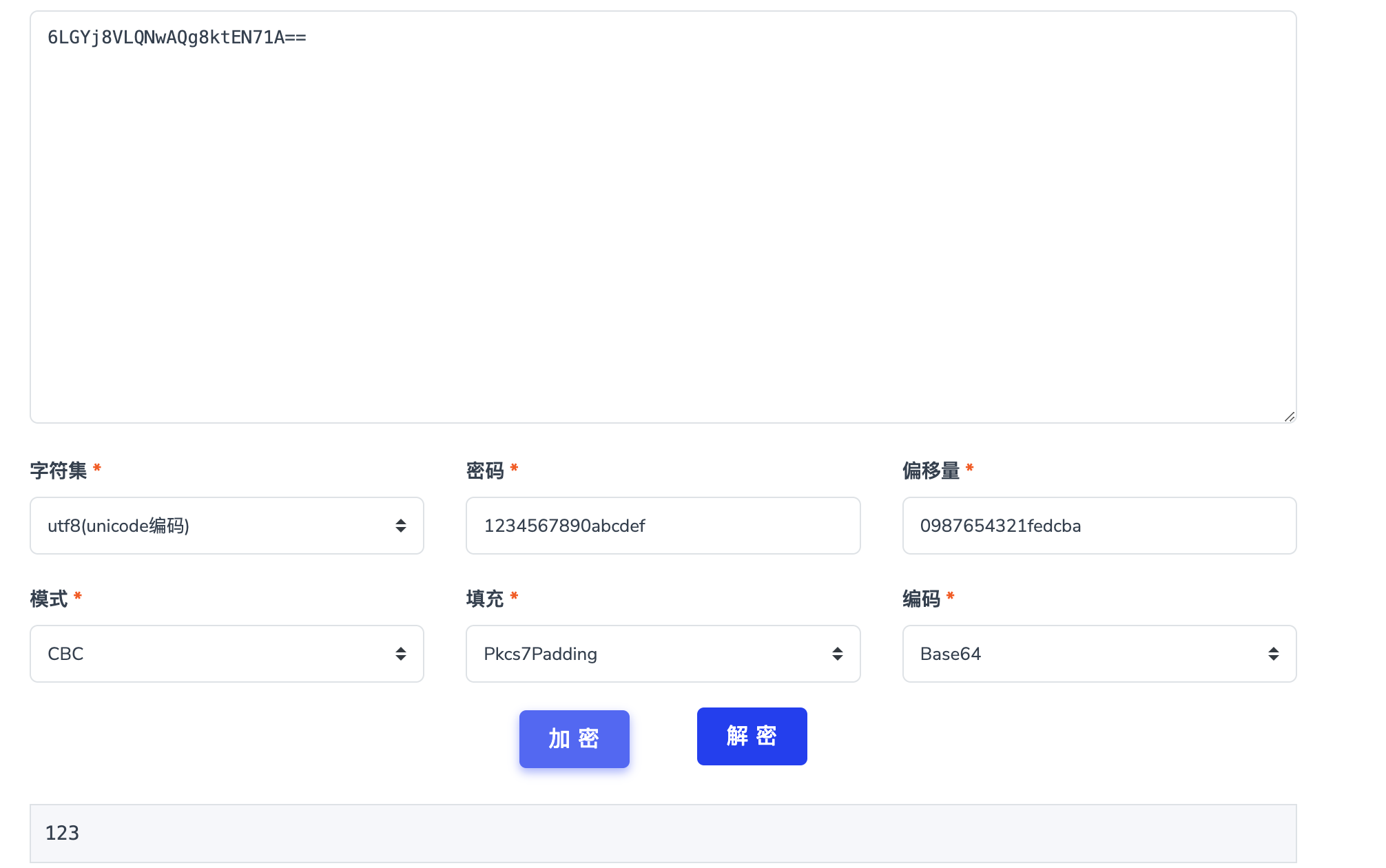Click the 偏移量 field label
The width and height of the screenshot is (1386, 868).
point(931,471)
